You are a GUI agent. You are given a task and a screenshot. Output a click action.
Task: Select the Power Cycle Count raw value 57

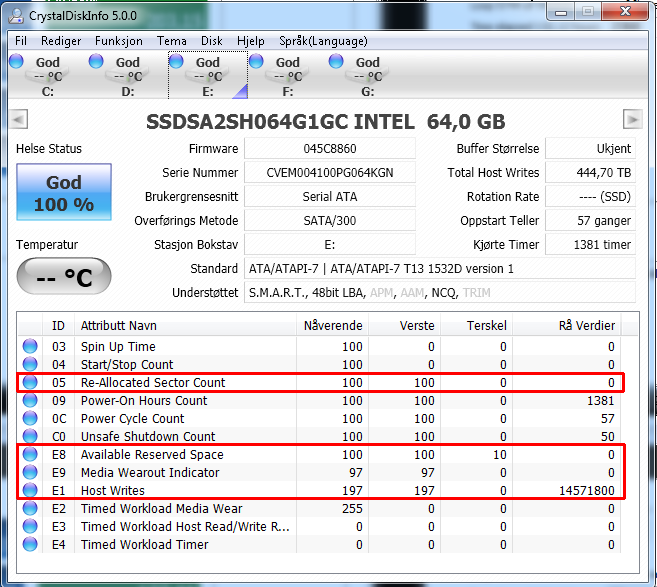[x=608, y=419]
